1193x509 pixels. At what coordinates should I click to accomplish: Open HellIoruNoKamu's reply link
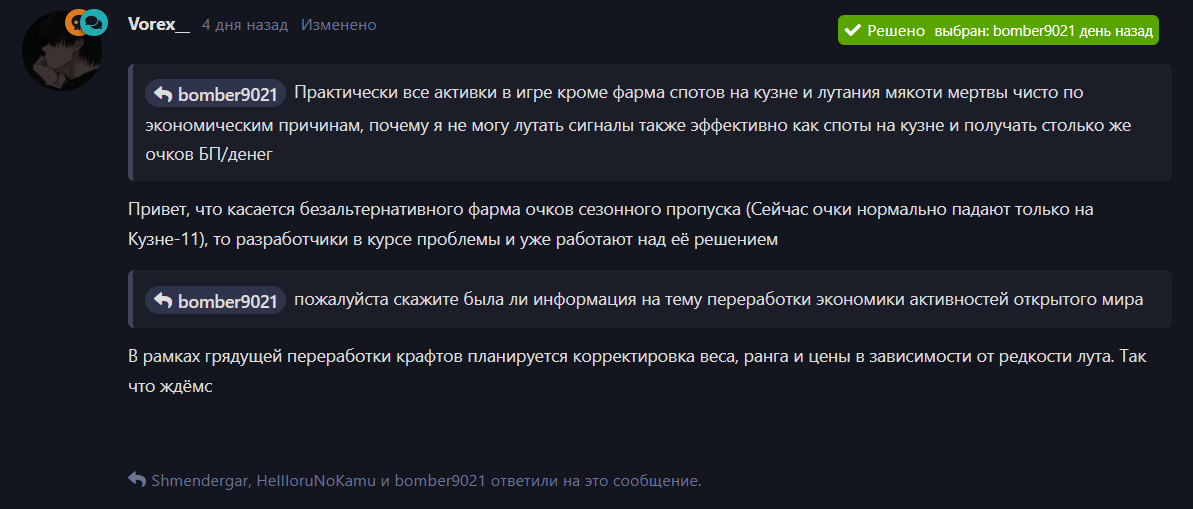316,481
